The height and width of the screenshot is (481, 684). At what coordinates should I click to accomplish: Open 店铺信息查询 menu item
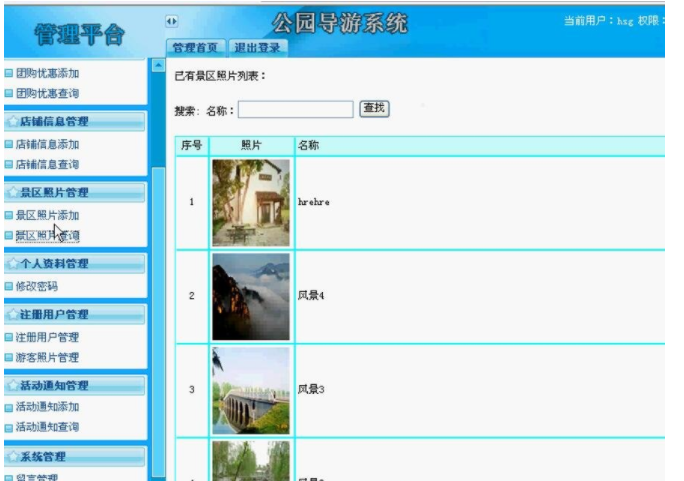click(x=47, y=164)
